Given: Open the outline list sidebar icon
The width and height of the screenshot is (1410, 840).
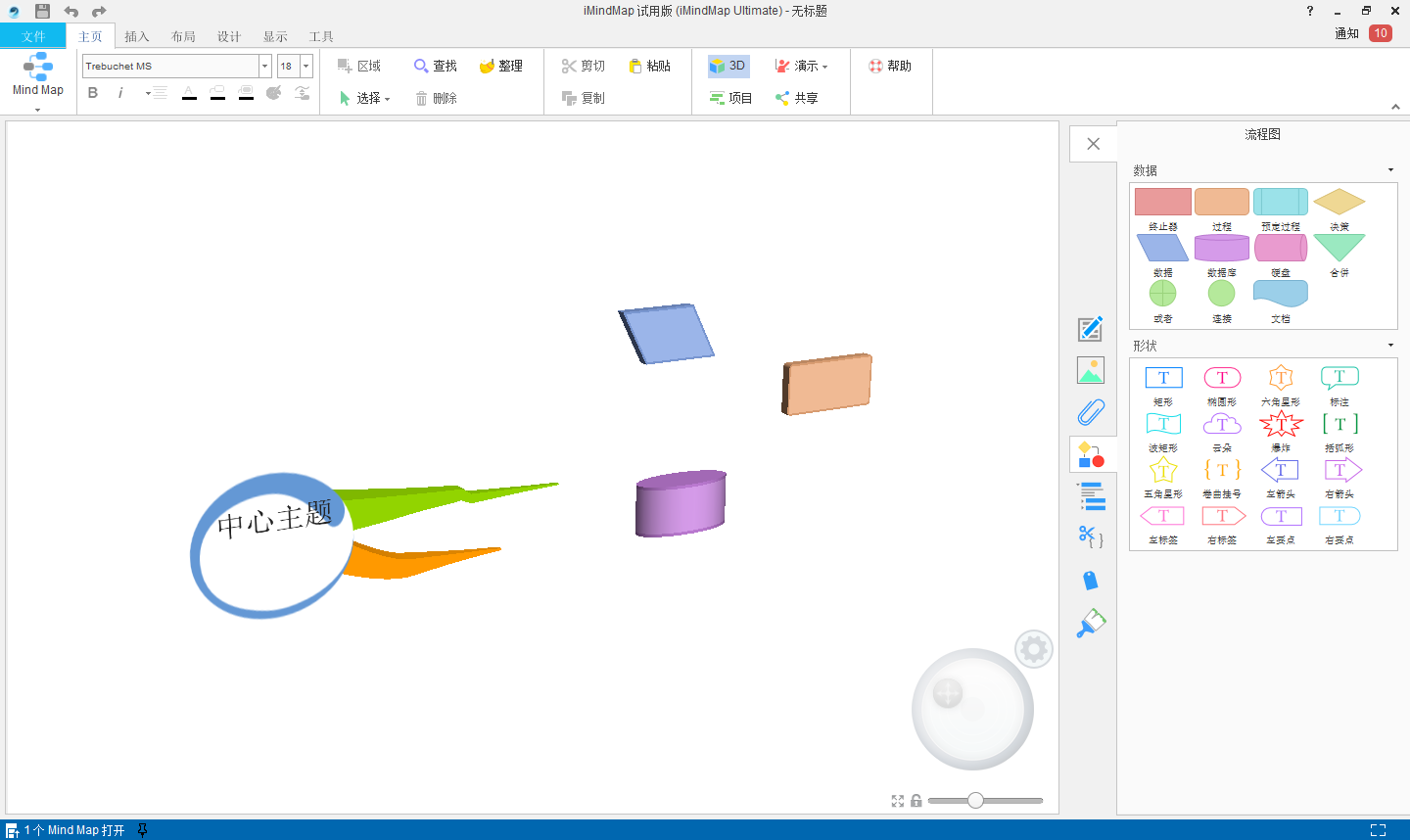Looking at the screenshot, I should coord(1091,496).
